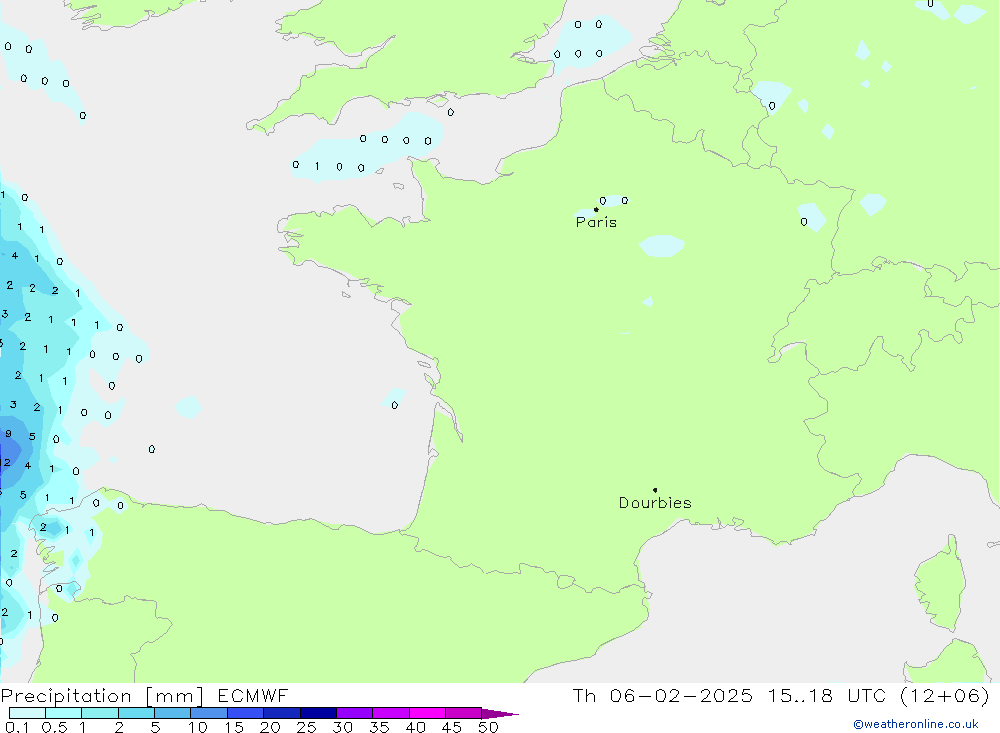This screenshot has height=733, width=1000.
Task: Click the 0.5–1 mm legend swatch
Action: (63, 713)
